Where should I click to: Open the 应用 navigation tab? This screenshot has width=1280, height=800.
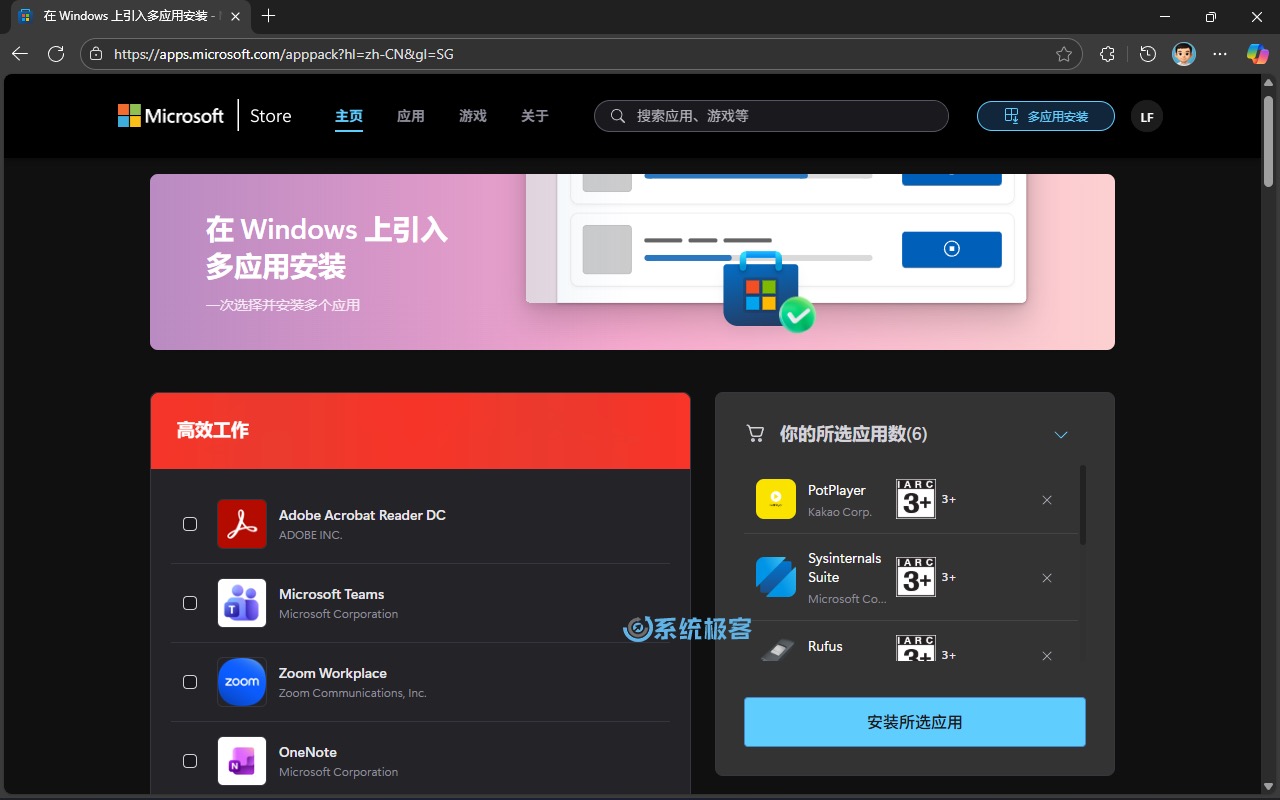coord(410,115)
